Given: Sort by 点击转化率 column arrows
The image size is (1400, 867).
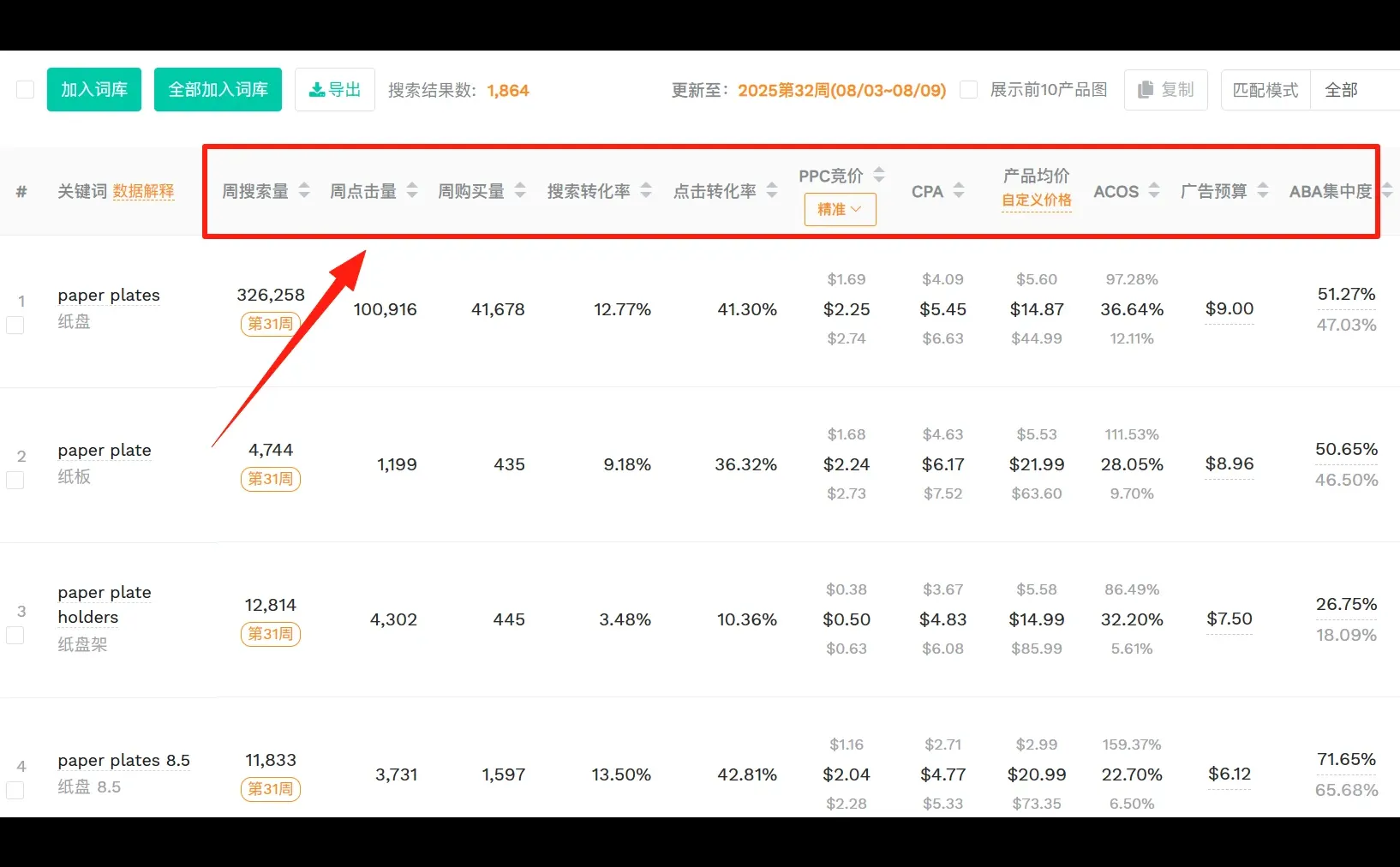Looking at the screenshot, I should [772, 190].
